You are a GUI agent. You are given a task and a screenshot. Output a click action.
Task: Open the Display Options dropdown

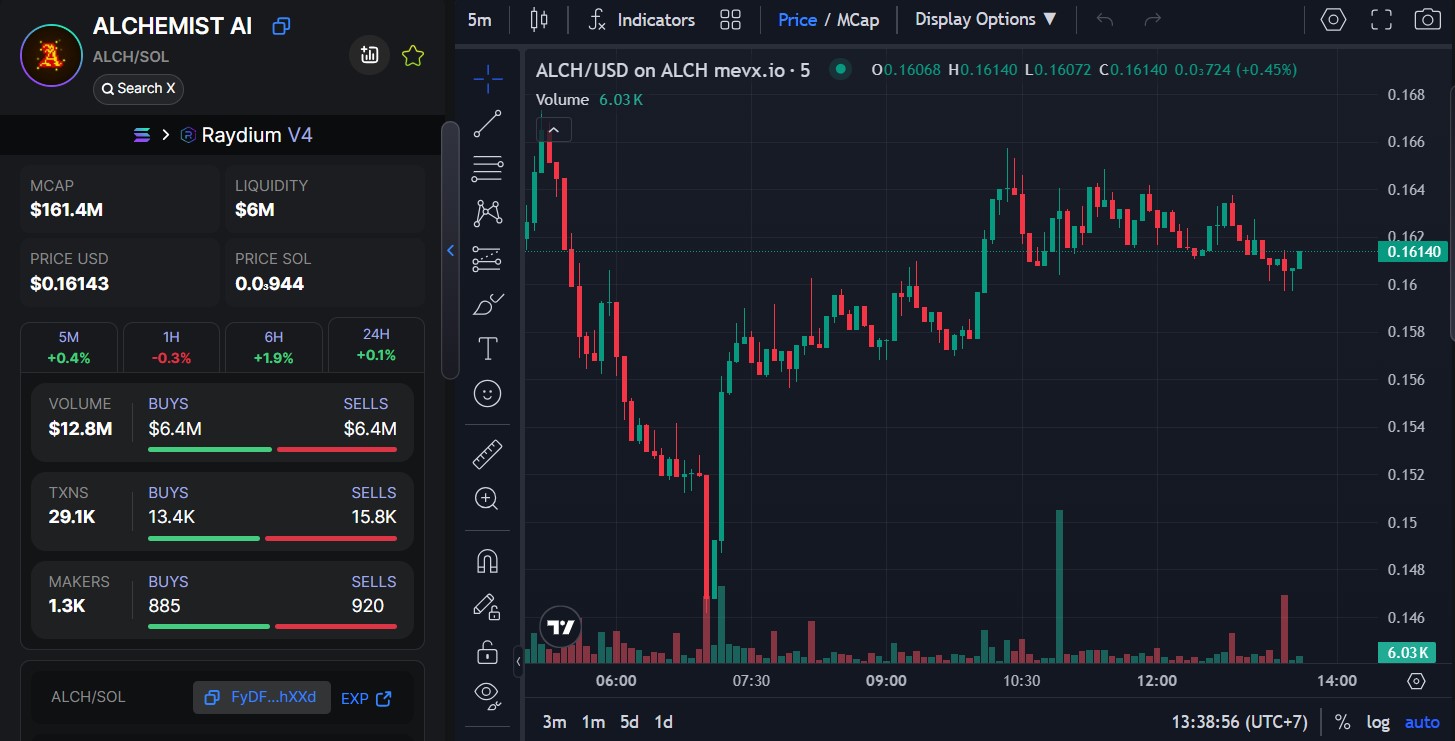point(985,19)
